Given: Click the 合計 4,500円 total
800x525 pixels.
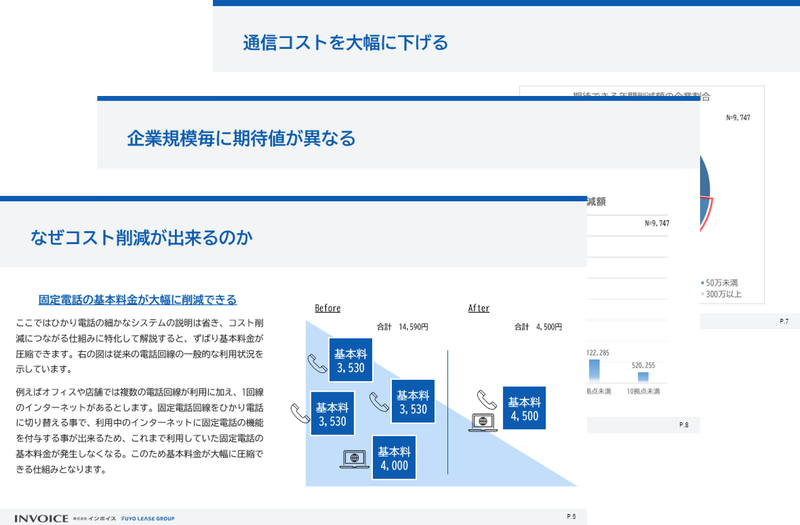Looking at the screenshot, I should (538, 327).
